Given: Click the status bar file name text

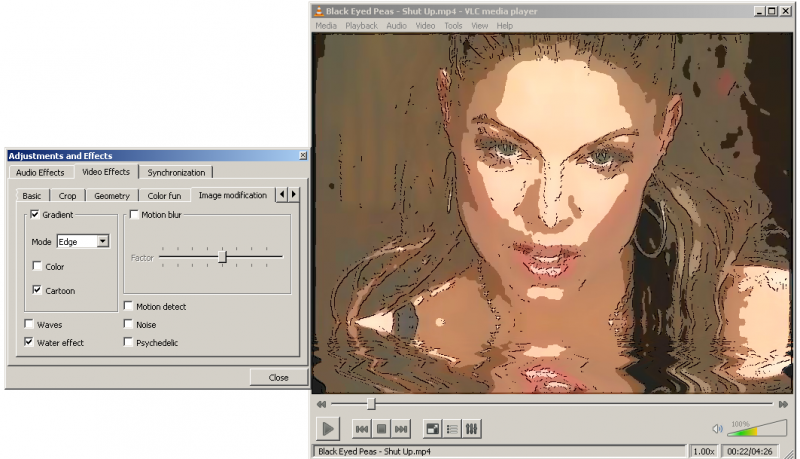Looking at the screenshot, I should tap(374, 451).
